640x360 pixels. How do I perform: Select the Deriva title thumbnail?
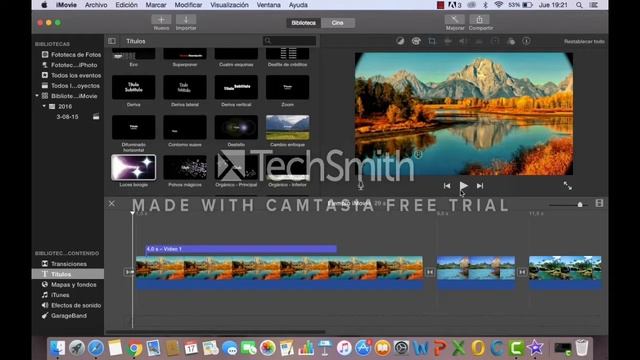point(133,87)
